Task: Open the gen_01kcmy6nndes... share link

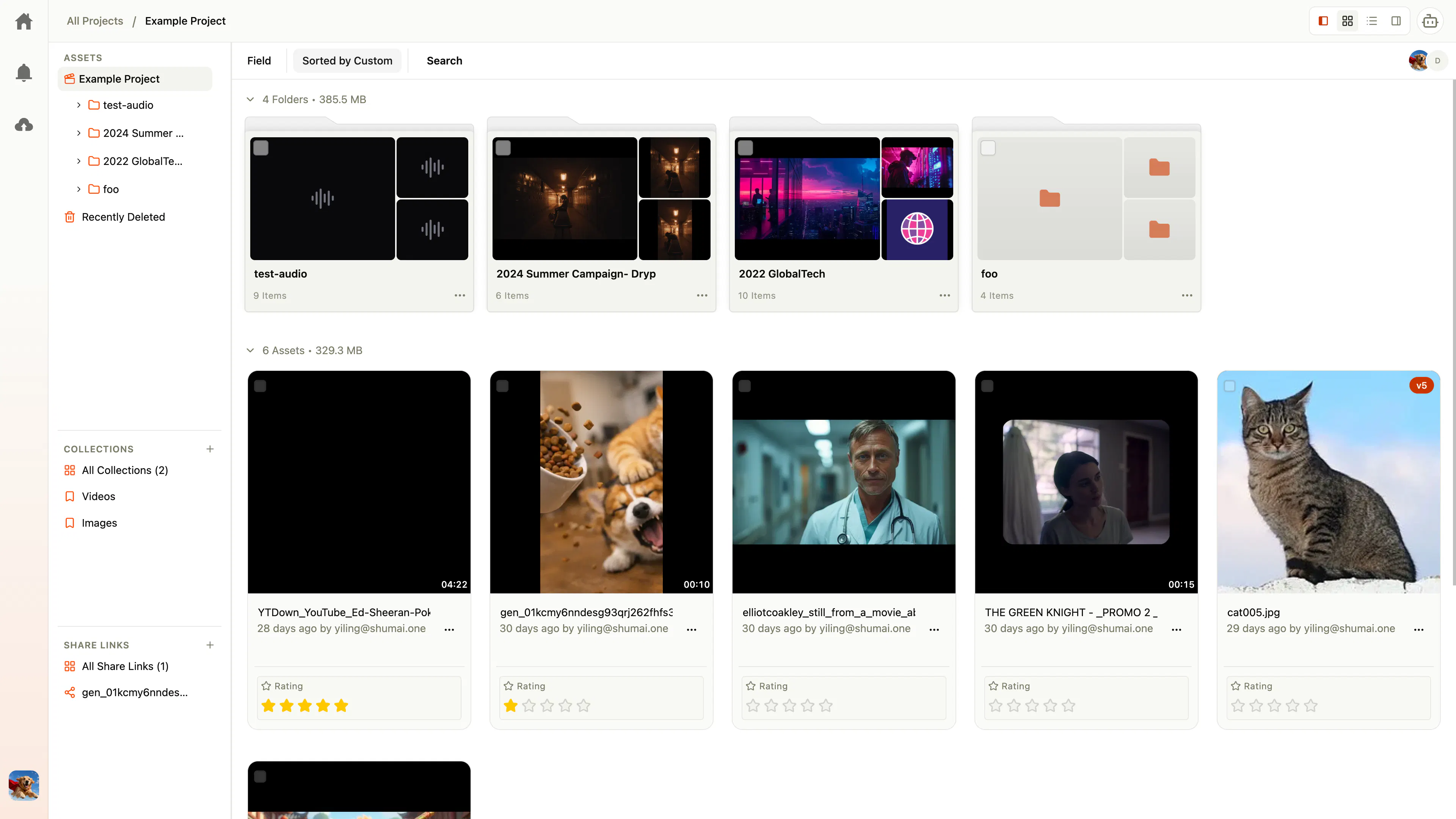Action: tap(126, 692)
